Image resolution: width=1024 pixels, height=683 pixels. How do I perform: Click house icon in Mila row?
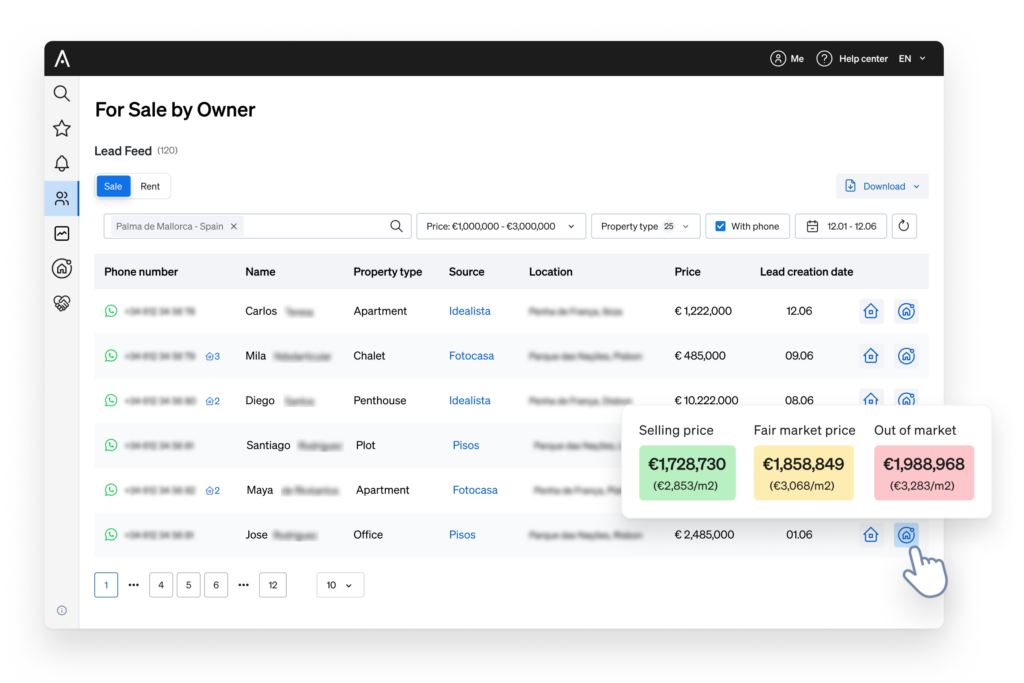[871, 356]
